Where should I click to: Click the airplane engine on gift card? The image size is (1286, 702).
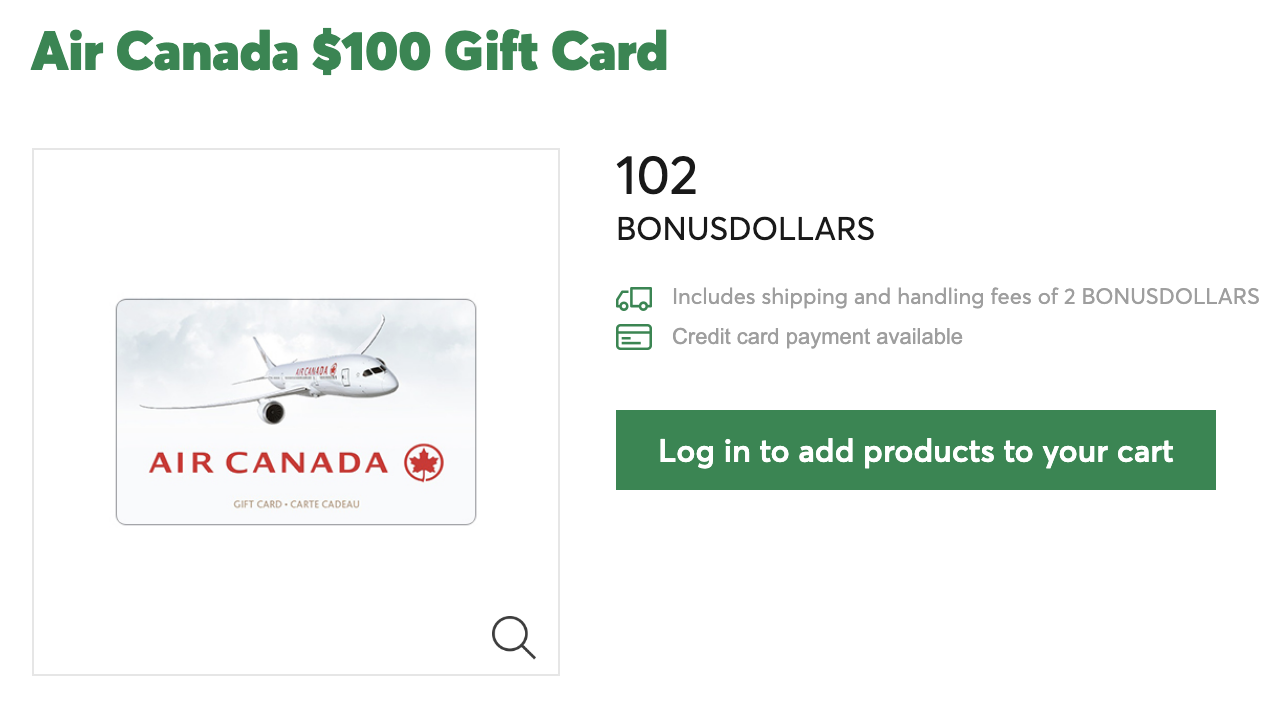pos(271,411)
